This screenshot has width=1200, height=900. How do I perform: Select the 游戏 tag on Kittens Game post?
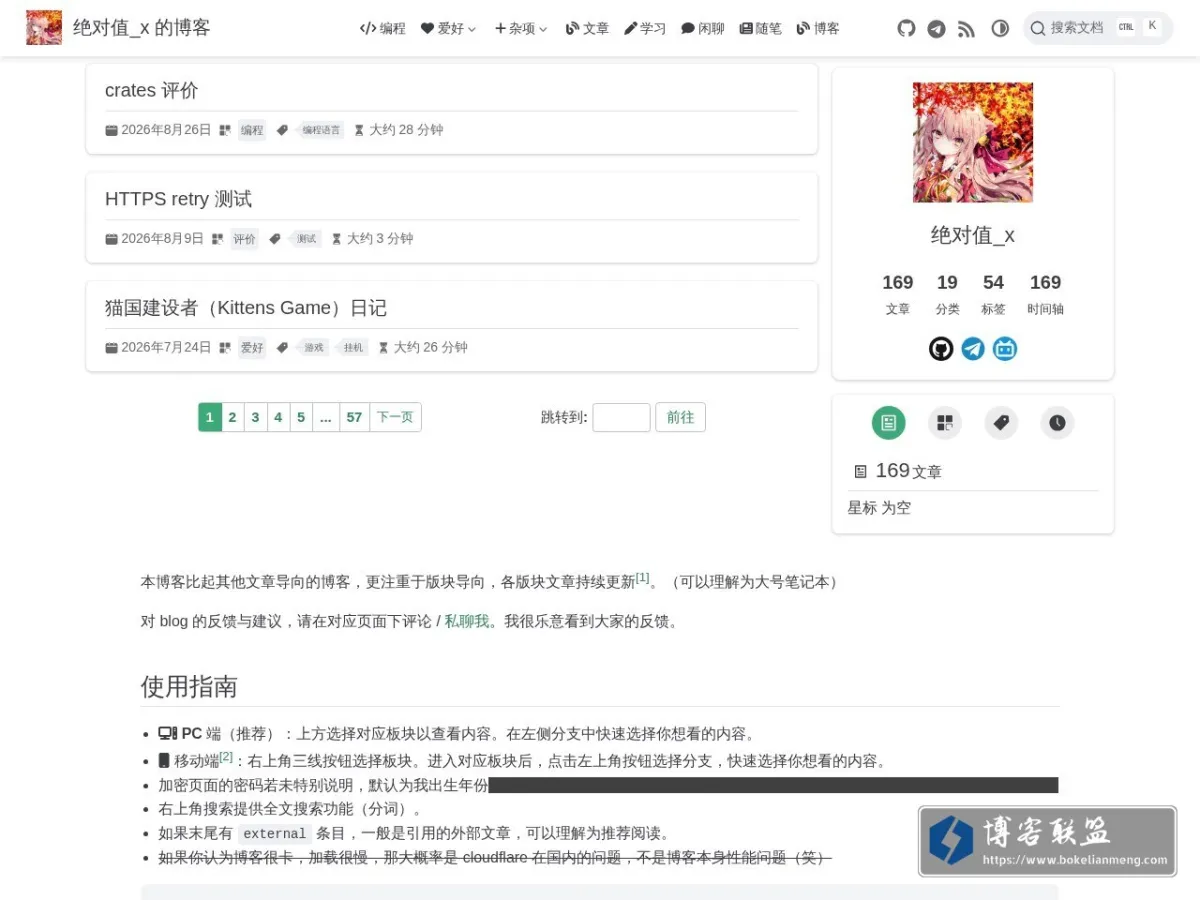point(314,348)
